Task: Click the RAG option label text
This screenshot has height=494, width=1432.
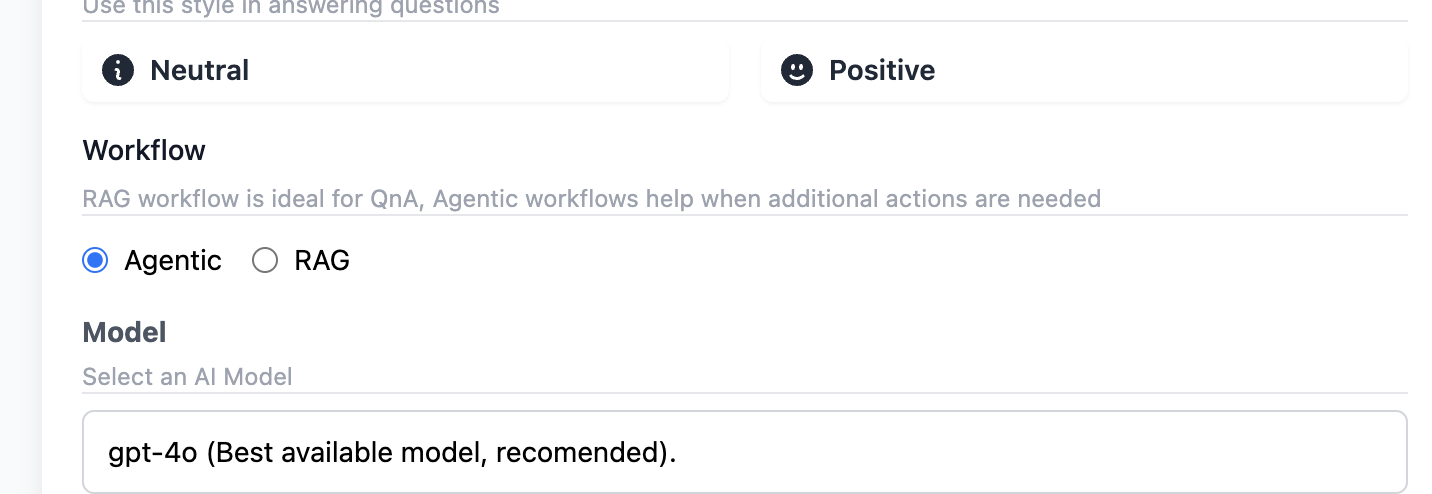Action: pyautogui.click(x=322, y=261)
